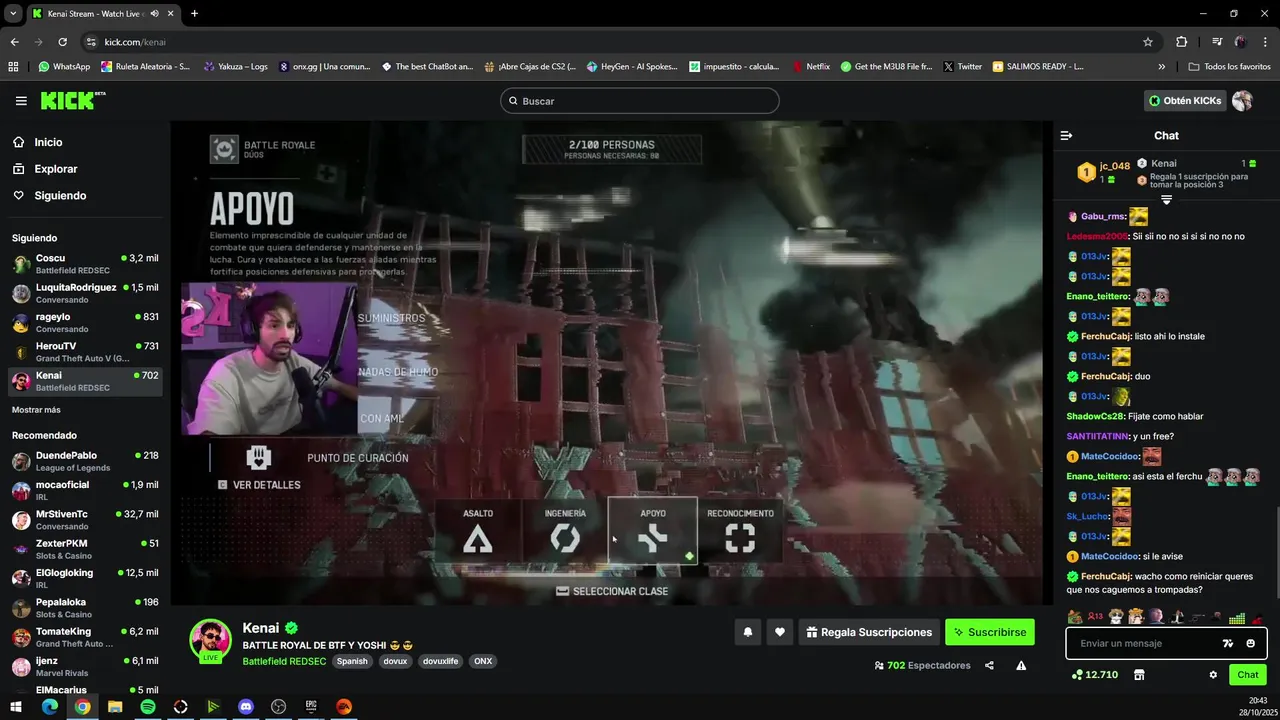1280x720 pixels.
Task: Open the Twitter X bookmark
Action: point(963,67)
